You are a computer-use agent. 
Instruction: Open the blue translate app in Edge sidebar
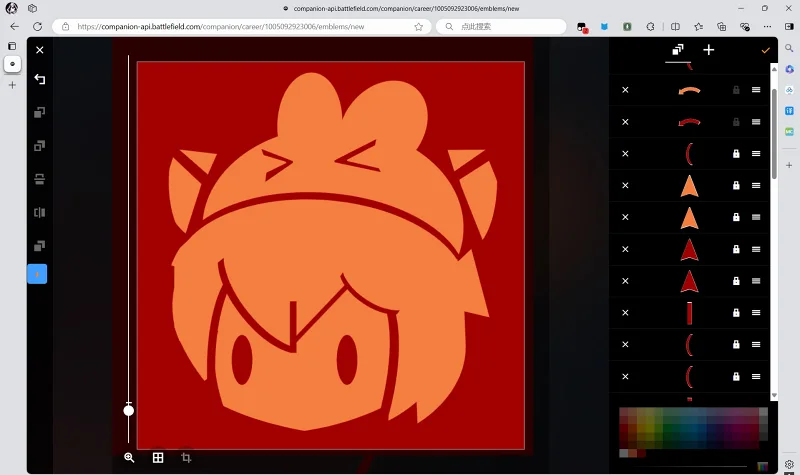789,111
